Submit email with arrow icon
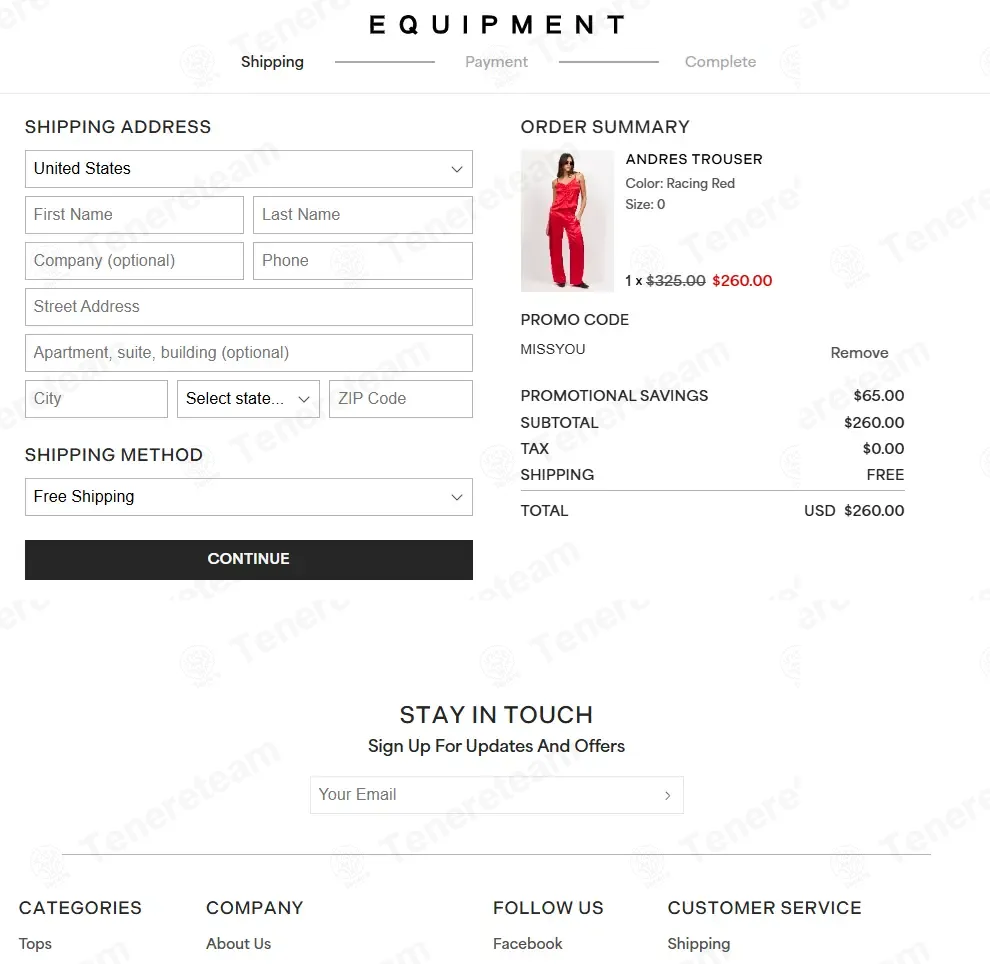The width and height of the screenshot is (990, 964). coord(667,795)
